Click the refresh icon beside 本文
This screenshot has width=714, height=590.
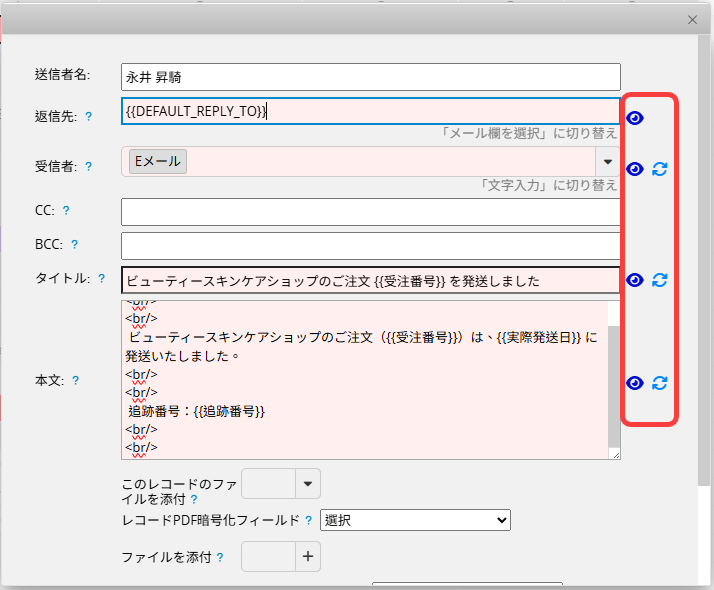tap(659, 383)
